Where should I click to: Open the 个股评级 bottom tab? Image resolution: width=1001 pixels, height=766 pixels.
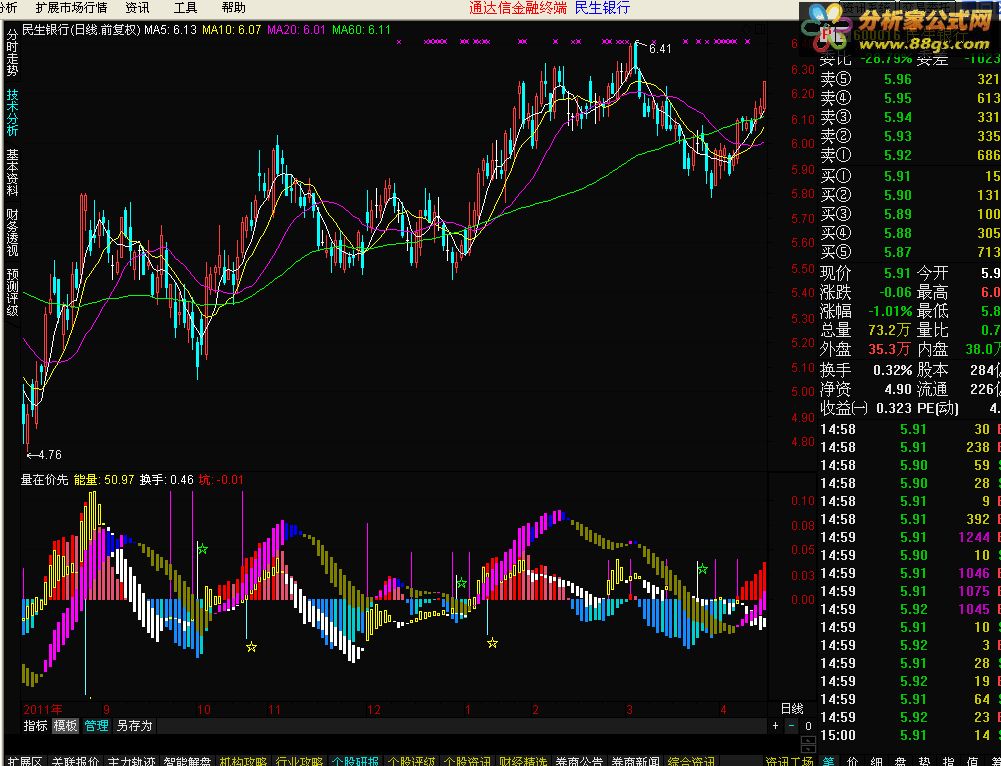tap(411, 761)
